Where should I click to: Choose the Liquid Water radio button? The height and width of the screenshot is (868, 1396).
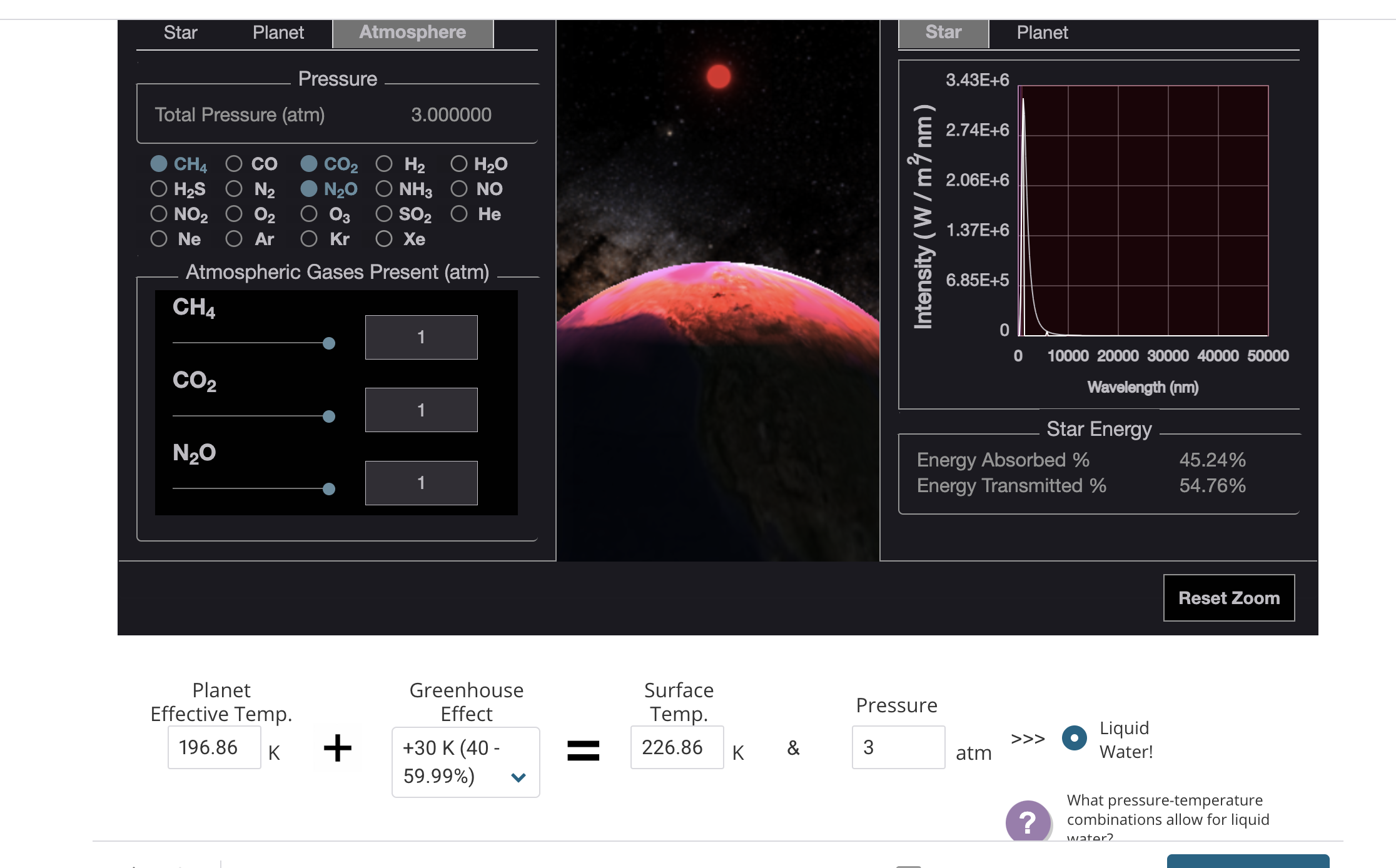click(x=1074, y=738)
